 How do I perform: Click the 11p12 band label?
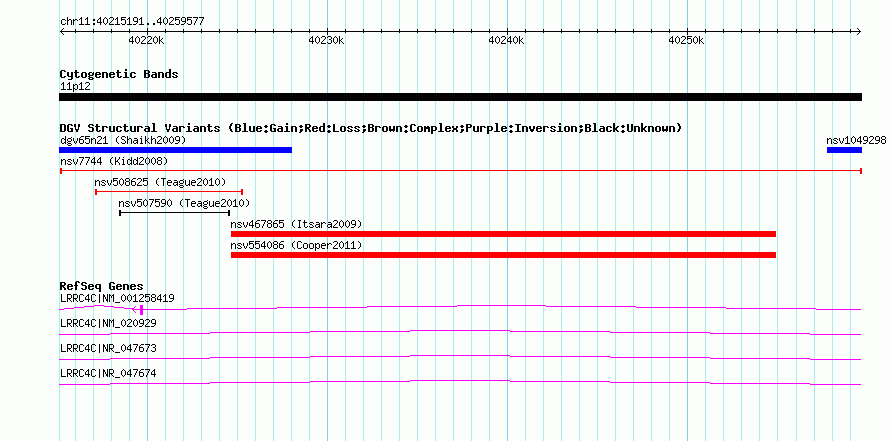pyautogui.click(x=75, y=87)
